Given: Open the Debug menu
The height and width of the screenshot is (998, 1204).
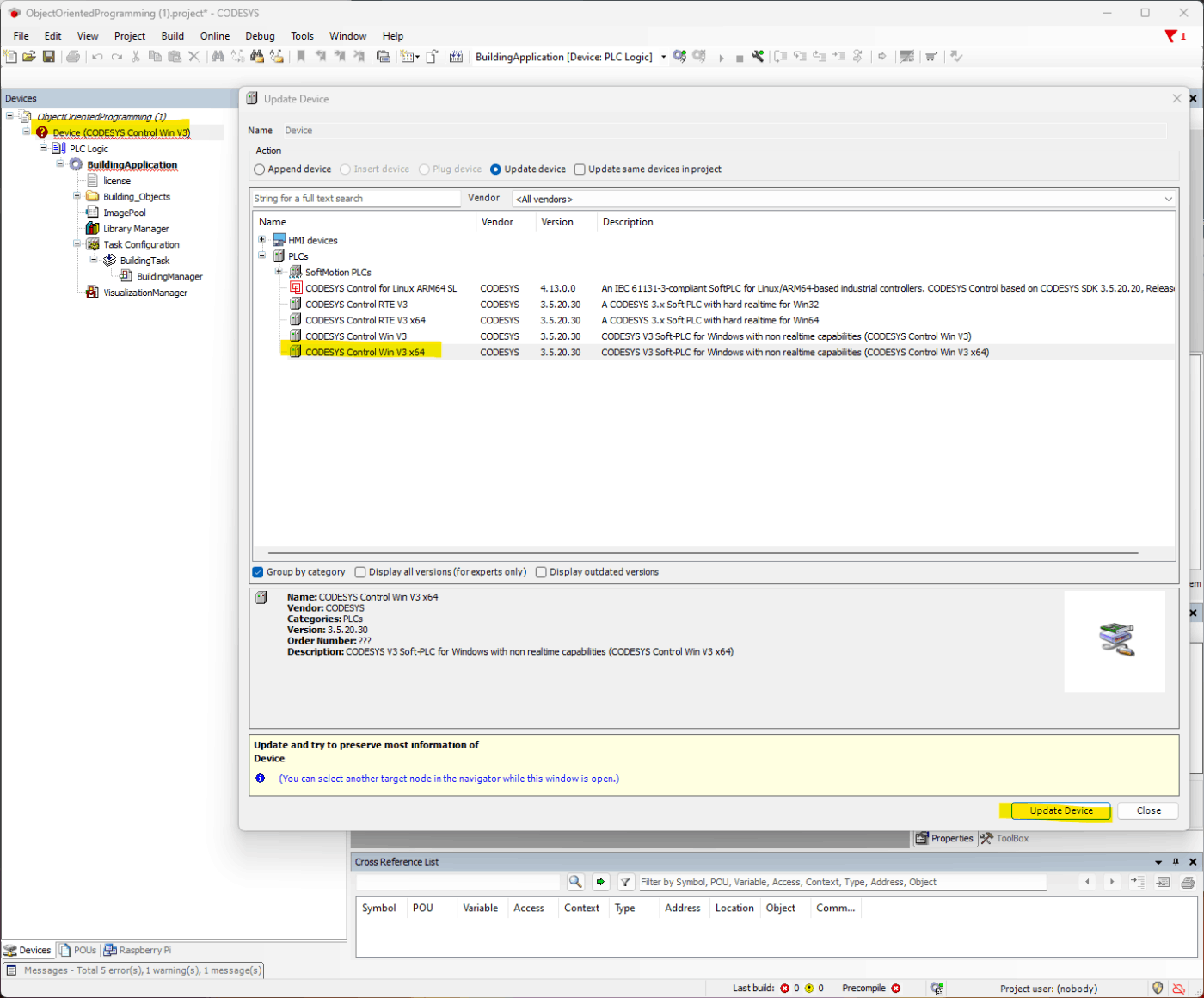Looking at the screenshot, I should point(260,36).
